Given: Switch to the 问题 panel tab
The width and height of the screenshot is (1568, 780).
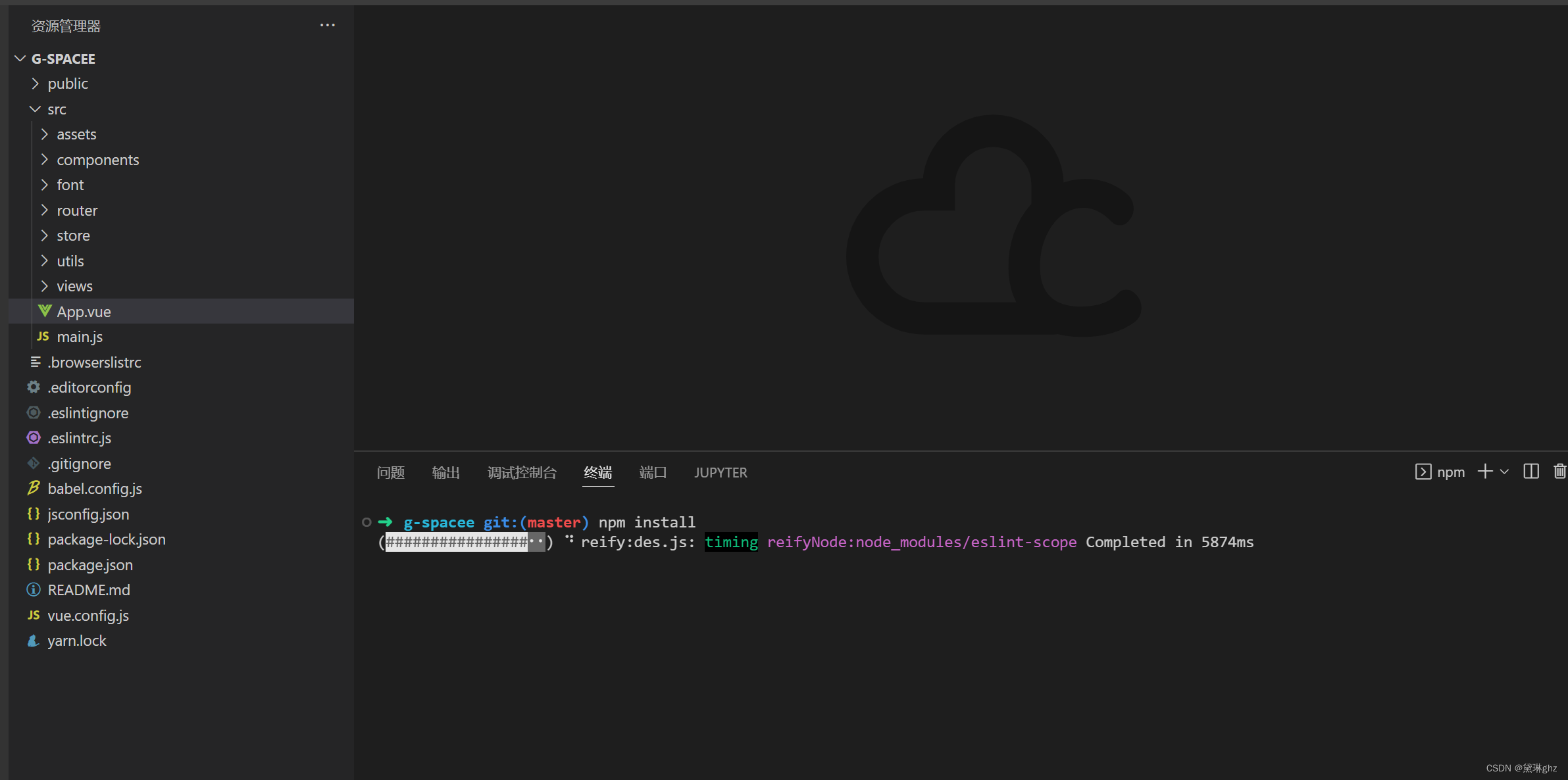Looking at the screenshot, I should (391, 472).
